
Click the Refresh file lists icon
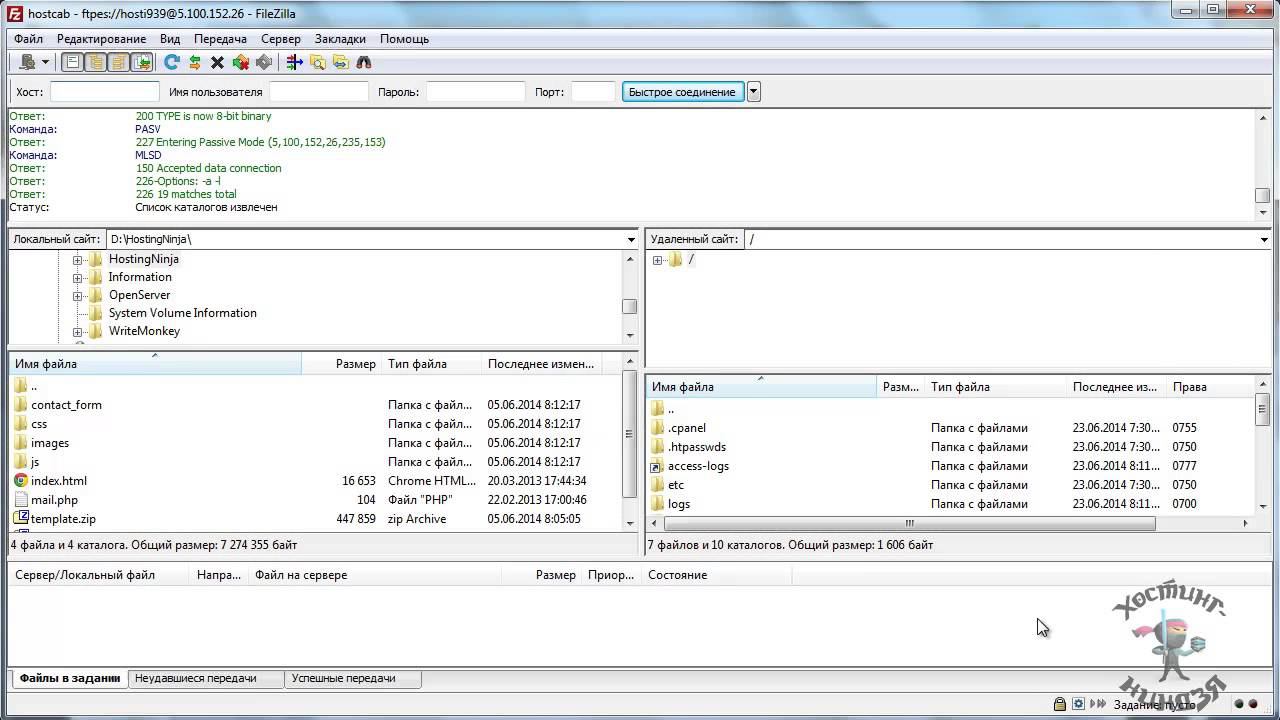(172, 62)
